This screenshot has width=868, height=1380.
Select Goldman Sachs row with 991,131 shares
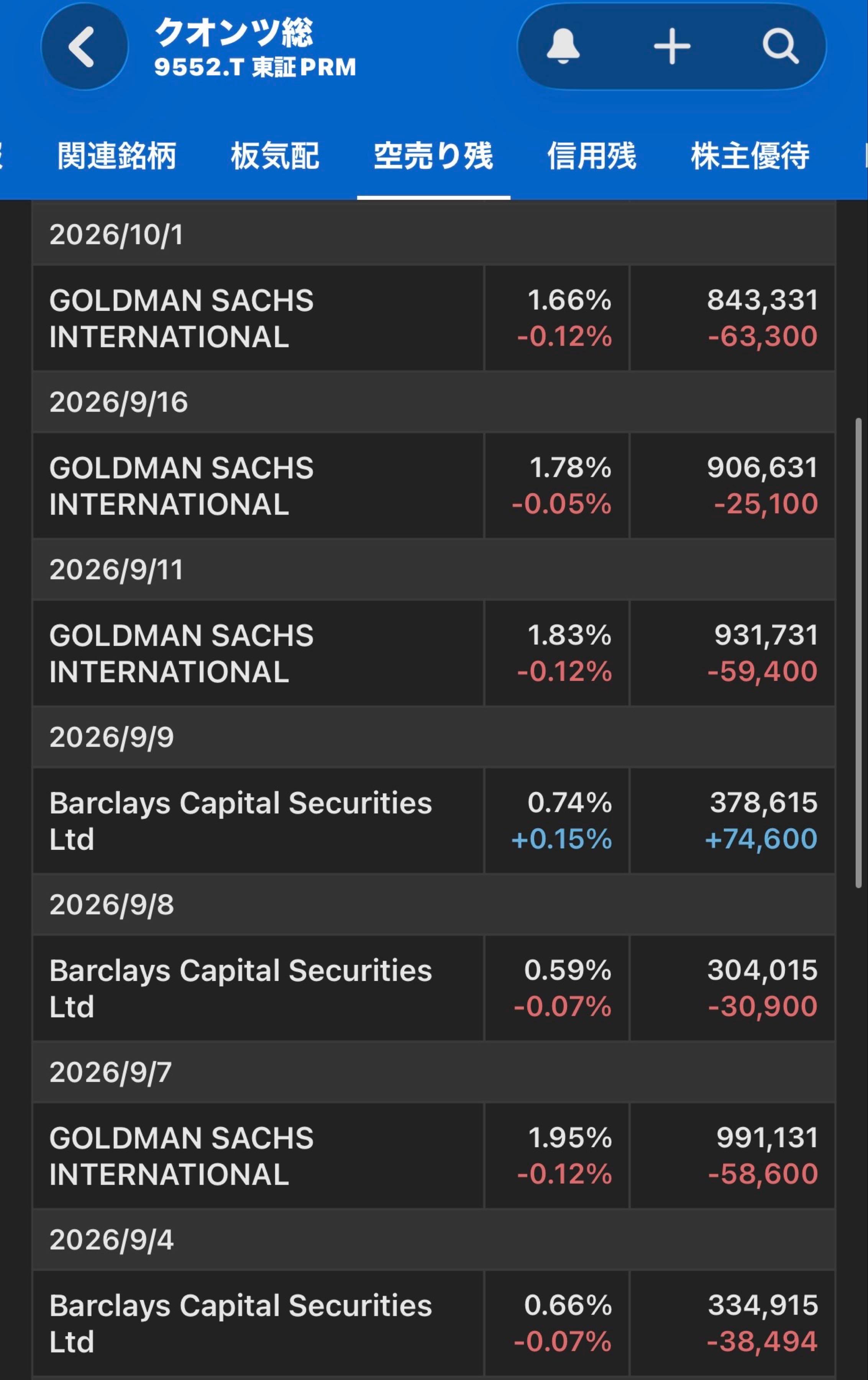(434, 1156)
